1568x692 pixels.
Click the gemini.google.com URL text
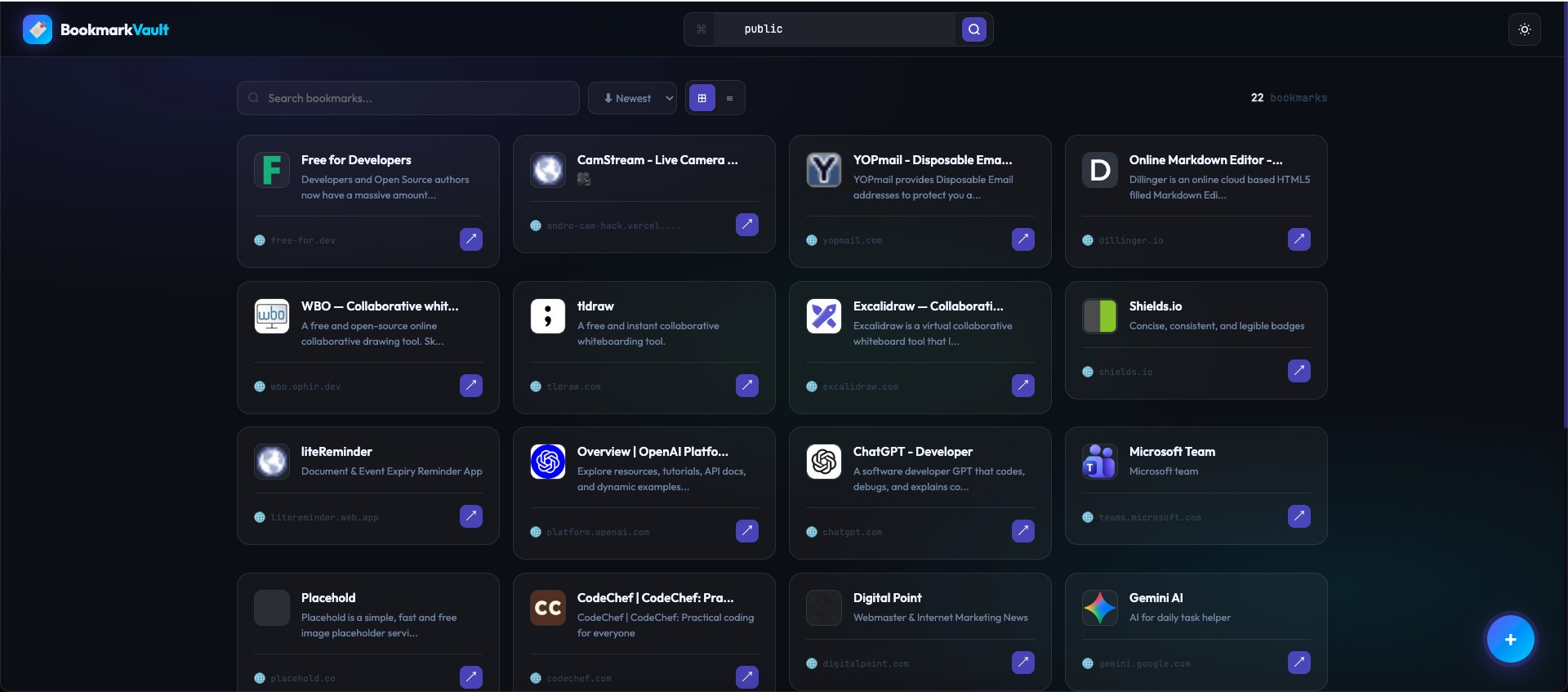coord(1144,663)
